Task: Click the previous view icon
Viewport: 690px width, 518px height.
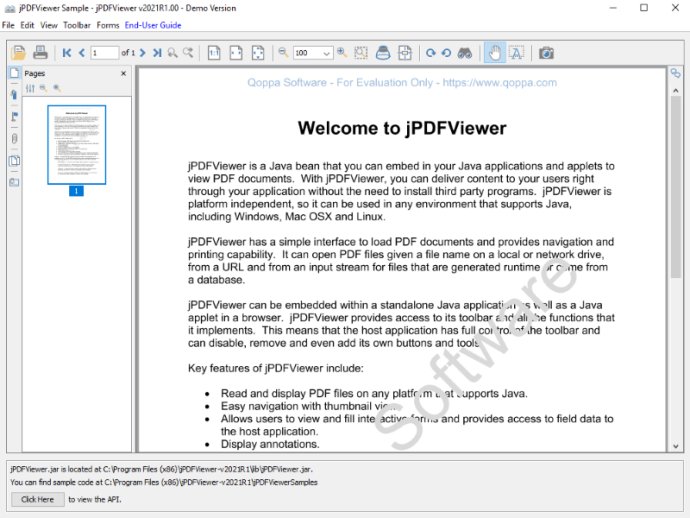Action: pyautogui.click(x=172, y=53)
